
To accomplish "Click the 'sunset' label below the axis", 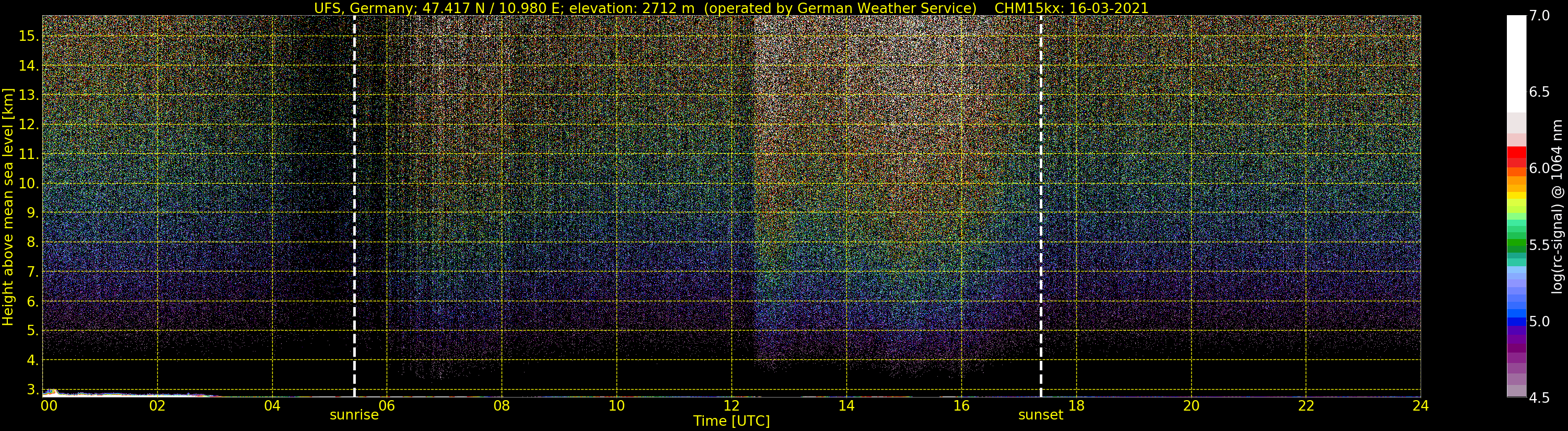I will click(1040, 415).
